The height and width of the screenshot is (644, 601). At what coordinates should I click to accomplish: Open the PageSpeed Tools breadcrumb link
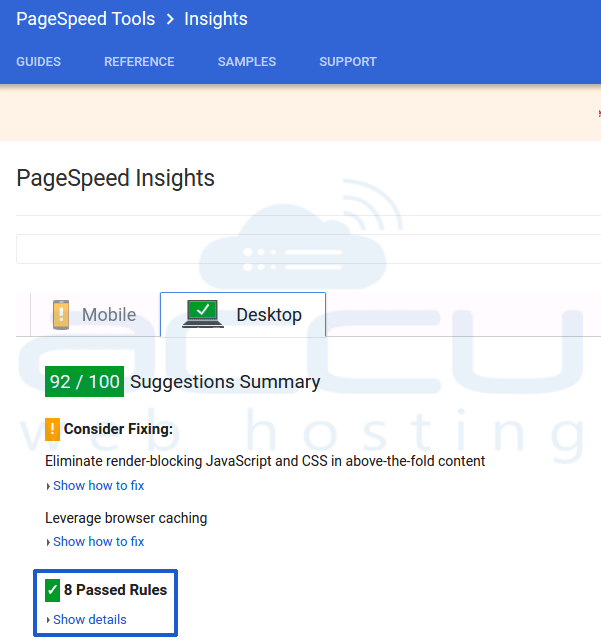[85, 19]
